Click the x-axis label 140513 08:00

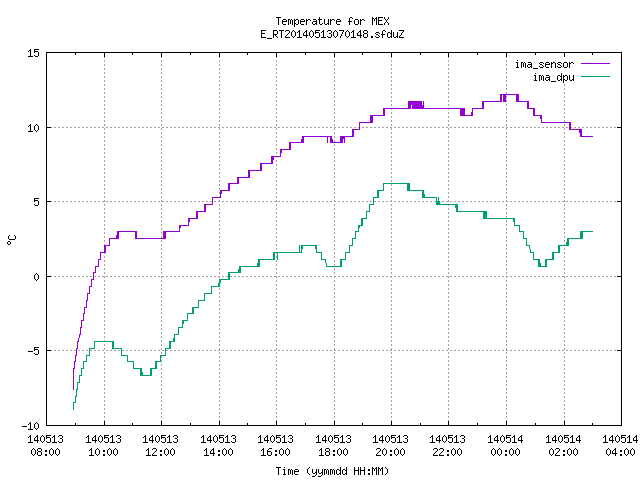coord(45,445)
